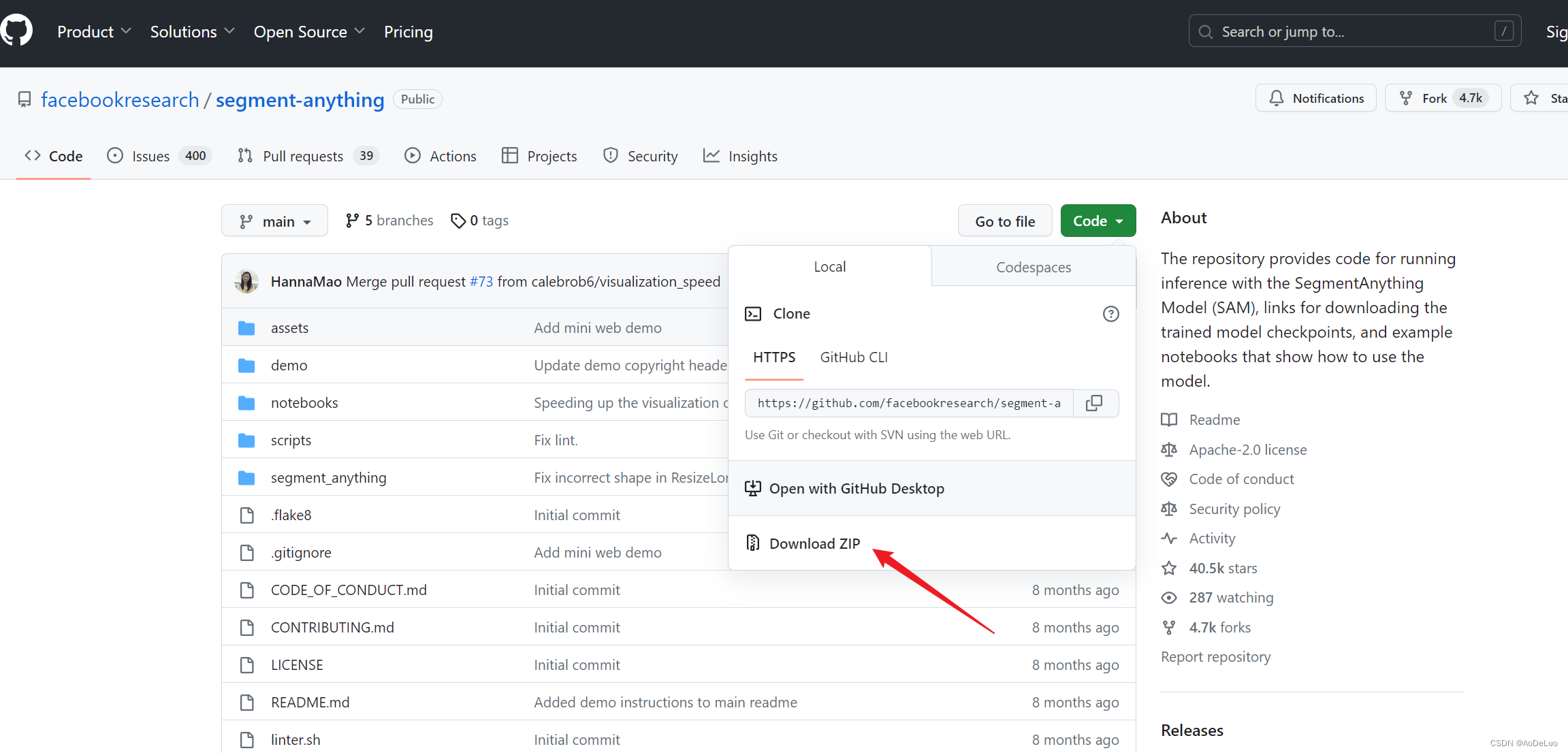
Task: Switch to the Actions tab
Action: point(441,156)
